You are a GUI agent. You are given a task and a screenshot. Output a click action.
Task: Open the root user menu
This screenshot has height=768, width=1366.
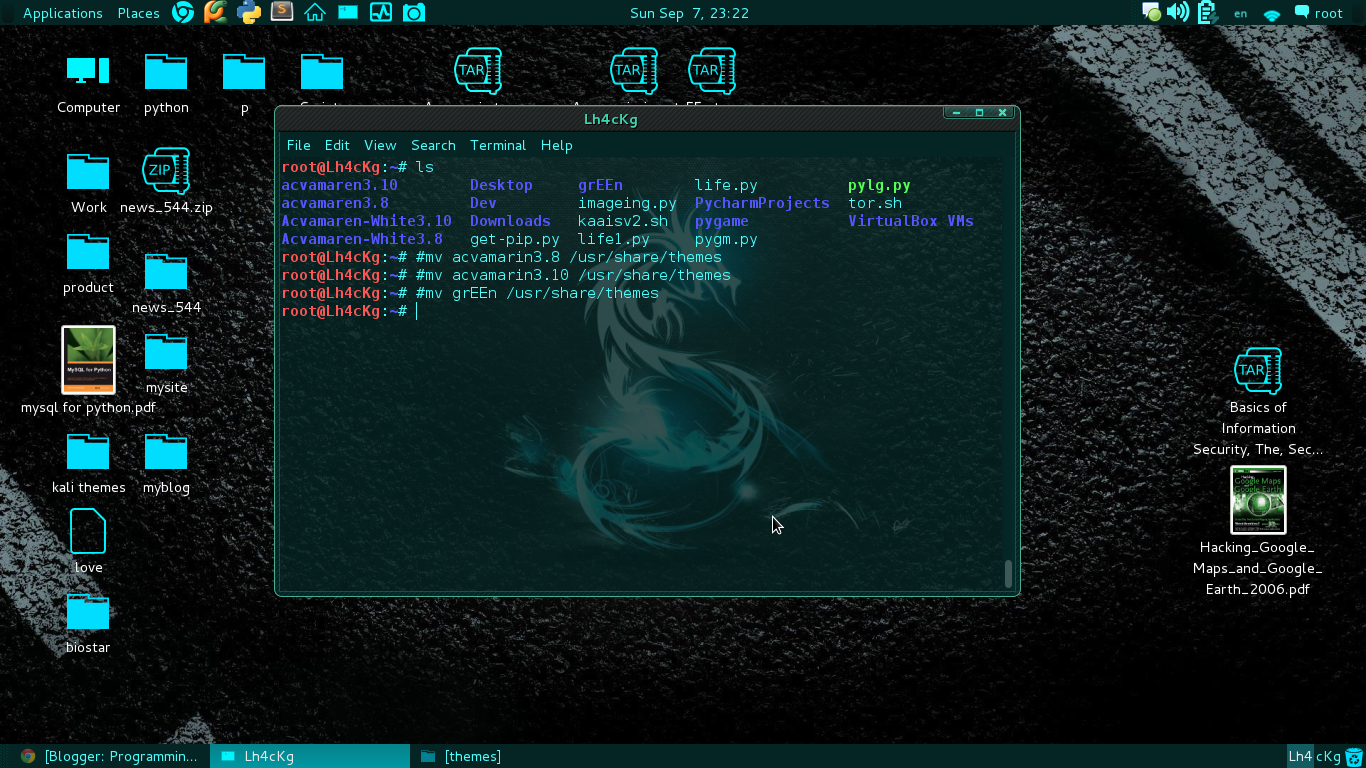coord(1318,13)
